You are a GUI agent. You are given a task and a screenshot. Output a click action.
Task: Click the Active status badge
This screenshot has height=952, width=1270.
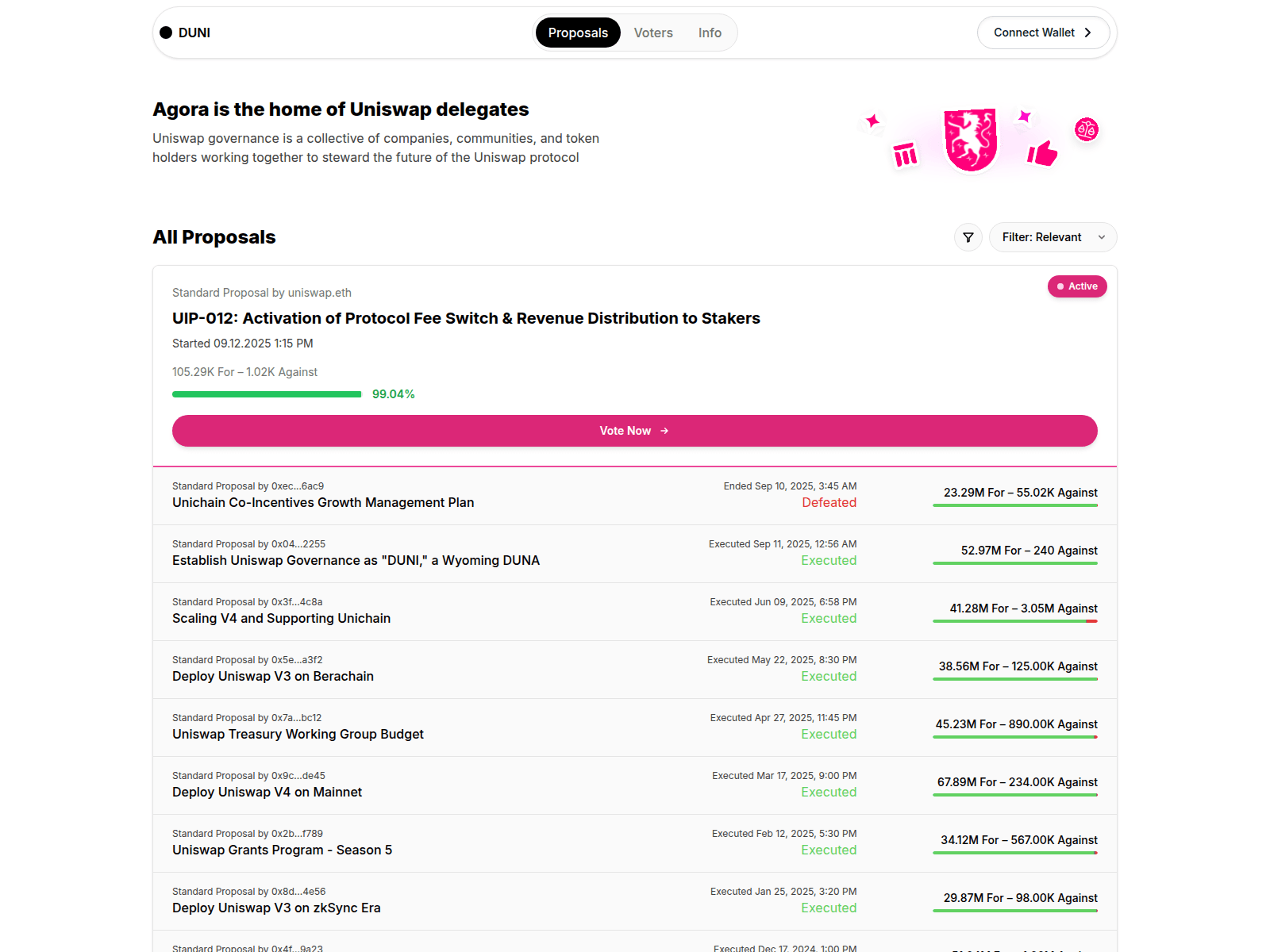(1077, 286)
